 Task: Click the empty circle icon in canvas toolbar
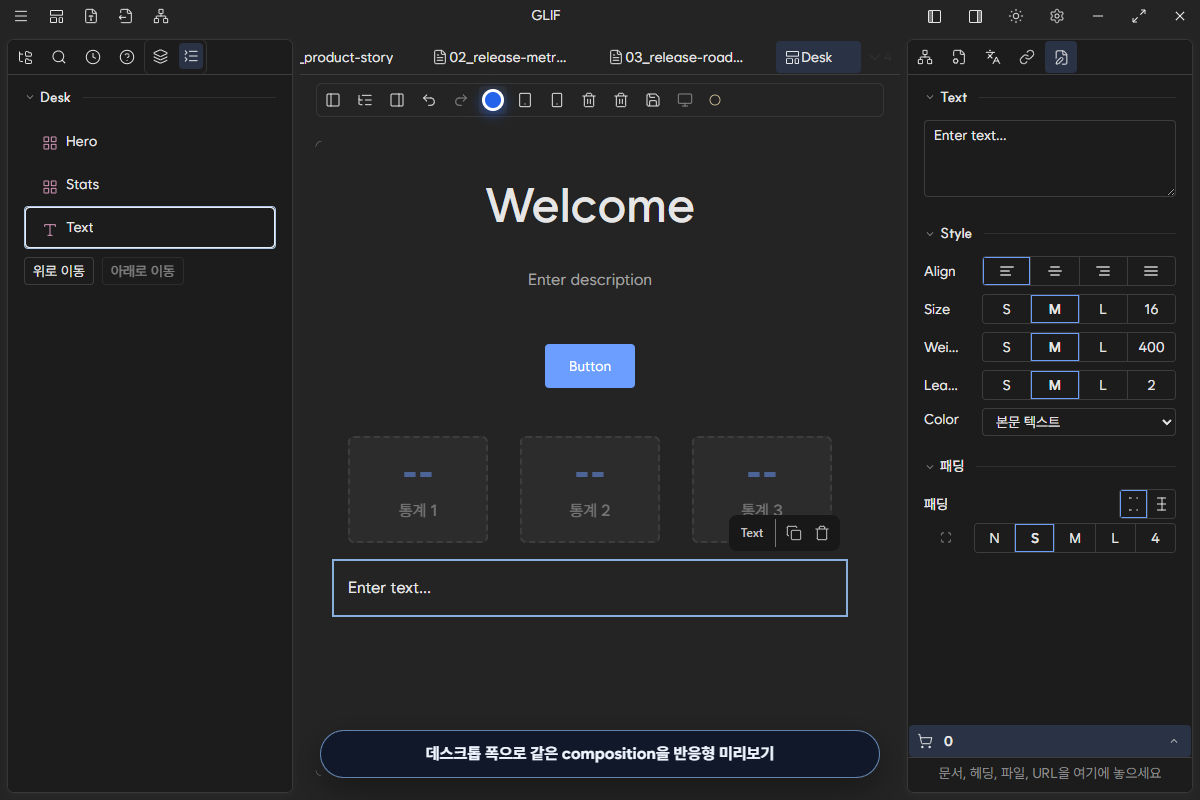715,100
